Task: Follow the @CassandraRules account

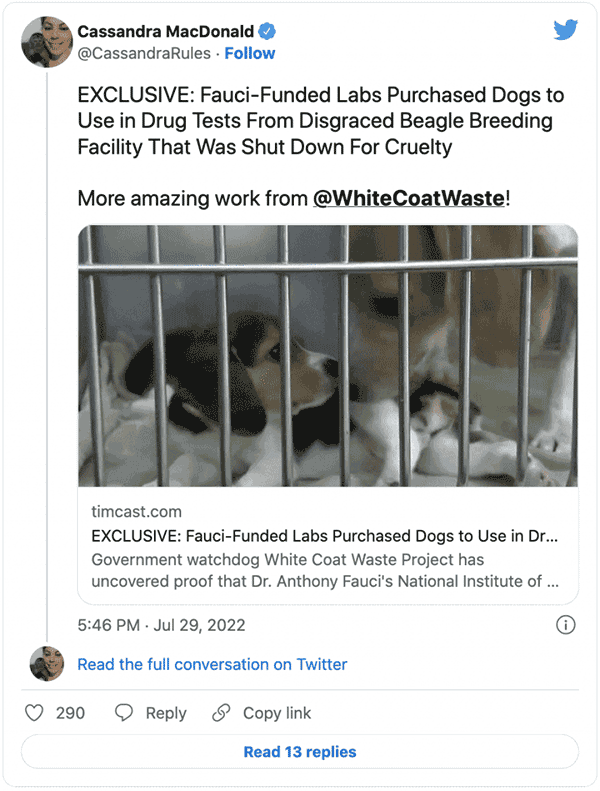Action: (x=250, y=53)
